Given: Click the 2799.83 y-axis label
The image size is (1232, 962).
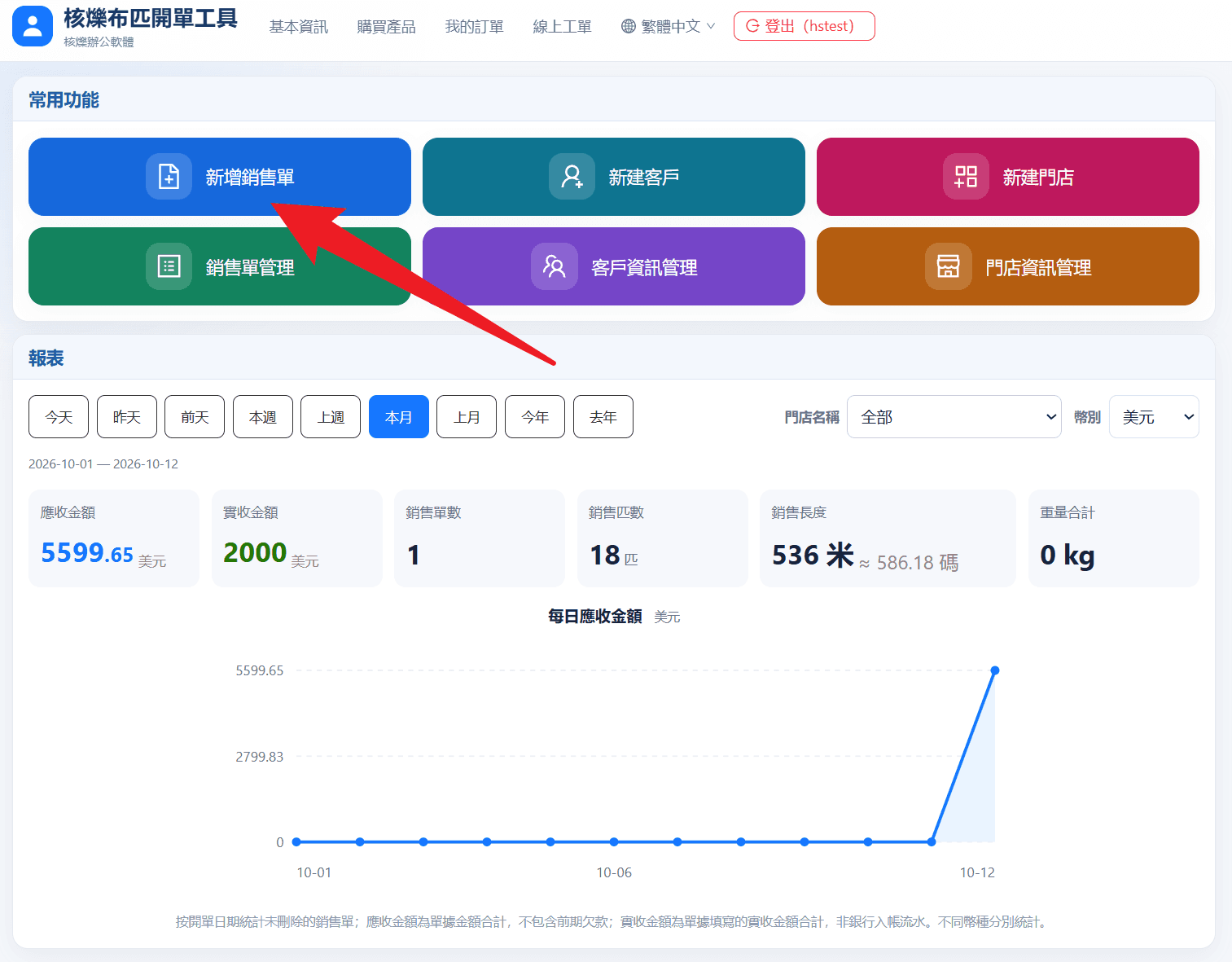Looking at the screenshot, I should click(260, 757).
